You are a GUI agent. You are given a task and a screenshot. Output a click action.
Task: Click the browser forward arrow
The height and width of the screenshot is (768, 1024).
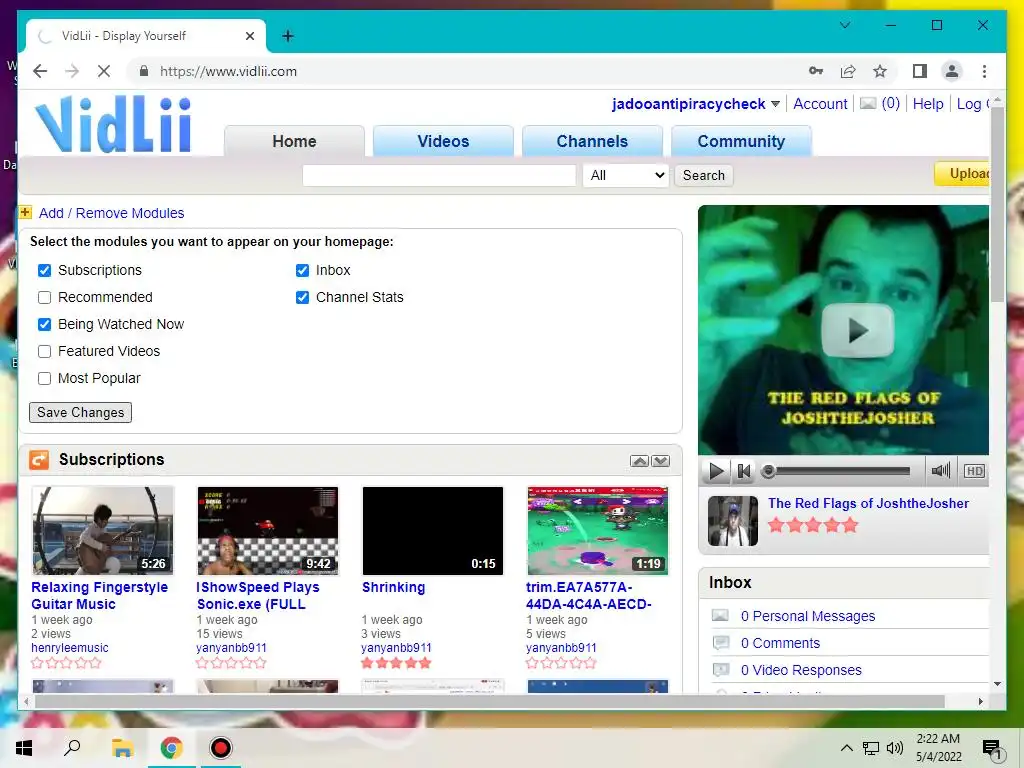(72, 71)
